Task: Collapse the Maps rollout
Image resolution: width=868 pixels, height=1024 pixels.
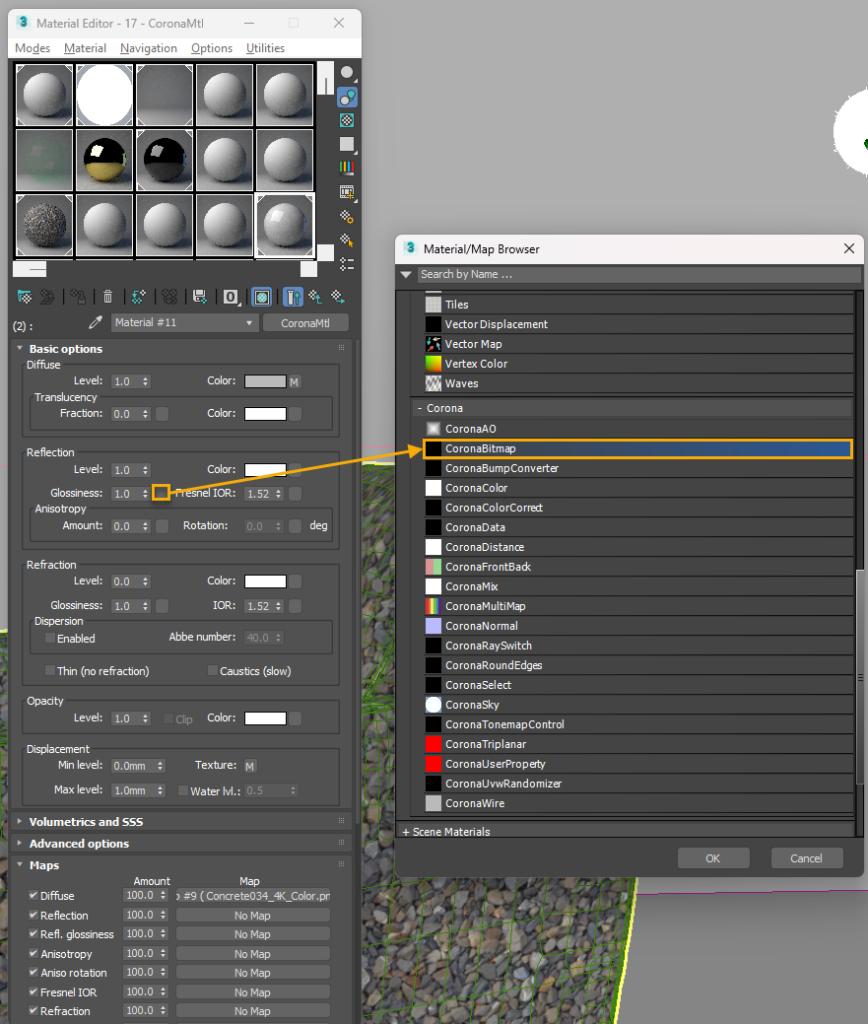Action: [x=20, y=865]
